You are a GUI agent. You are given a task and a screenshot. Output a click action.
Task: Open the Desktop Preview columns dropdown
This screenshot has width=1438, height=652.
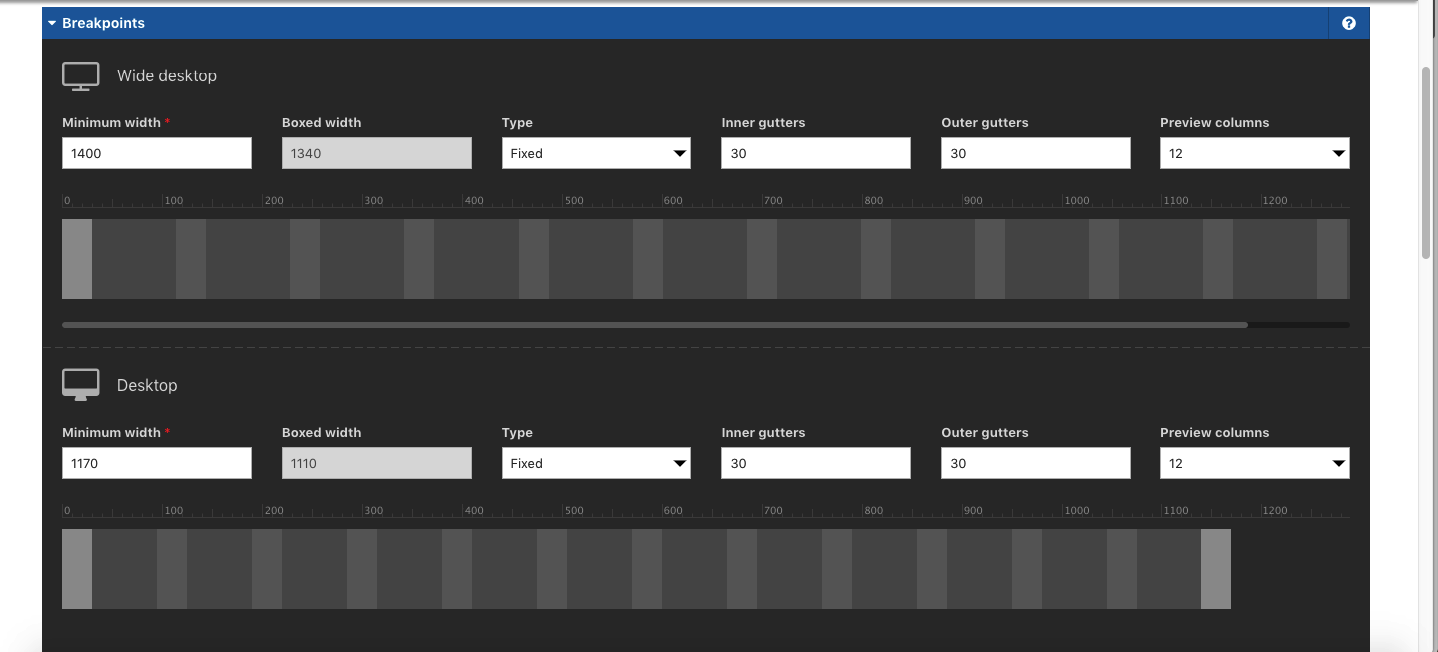pos(1254,463)
